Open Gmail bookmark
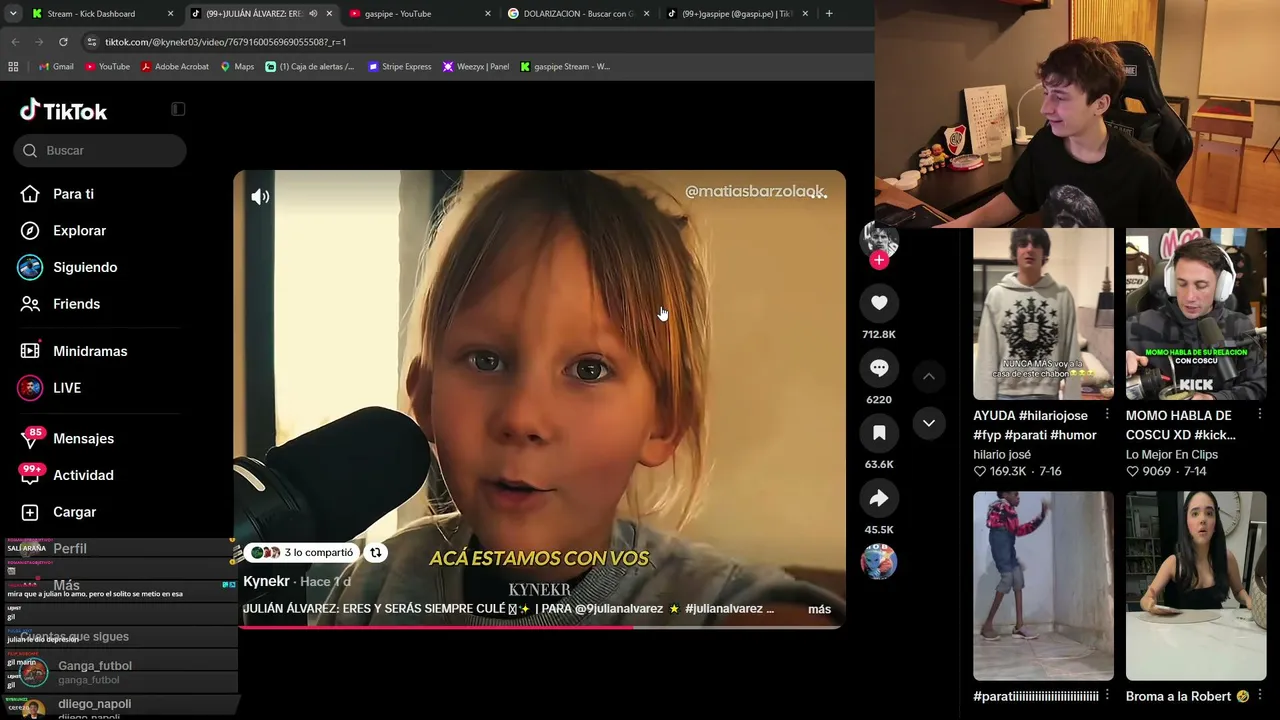 [56, 67]
